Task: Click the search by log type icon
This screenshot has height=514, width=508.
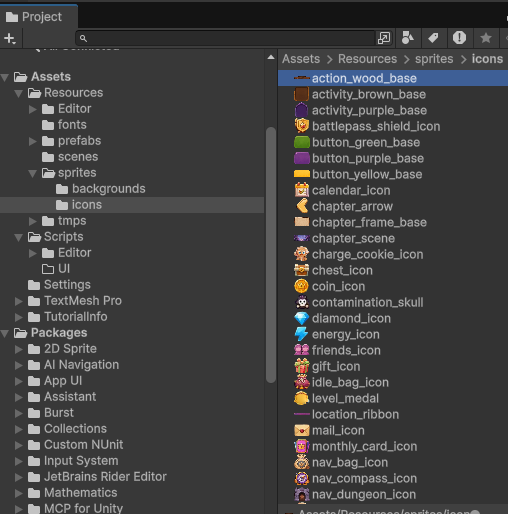Action: coord(459,38)
